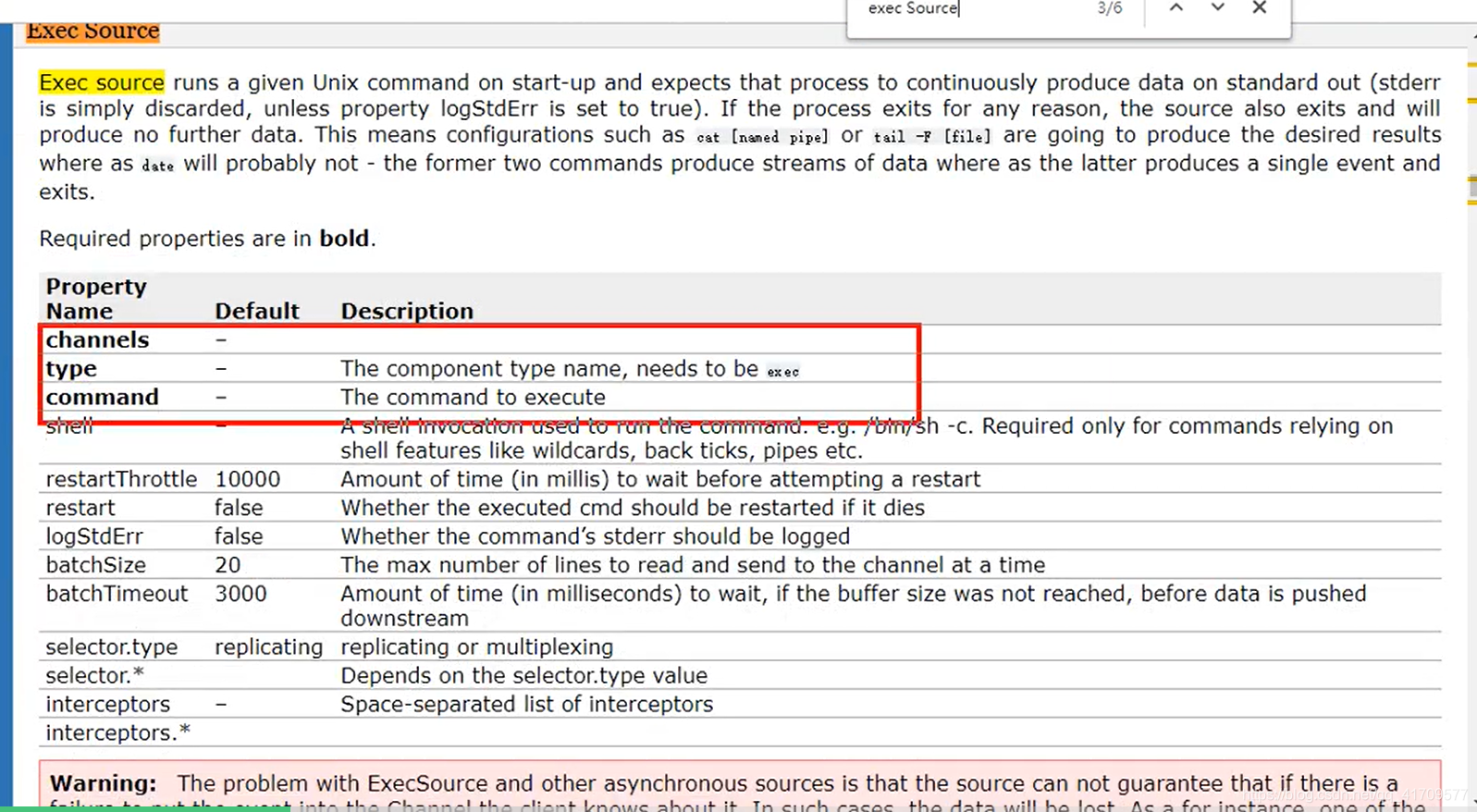Viewport: 1477px width, 812px height.
Task: Click the 'replicating' default value
Action: [269, 646]
